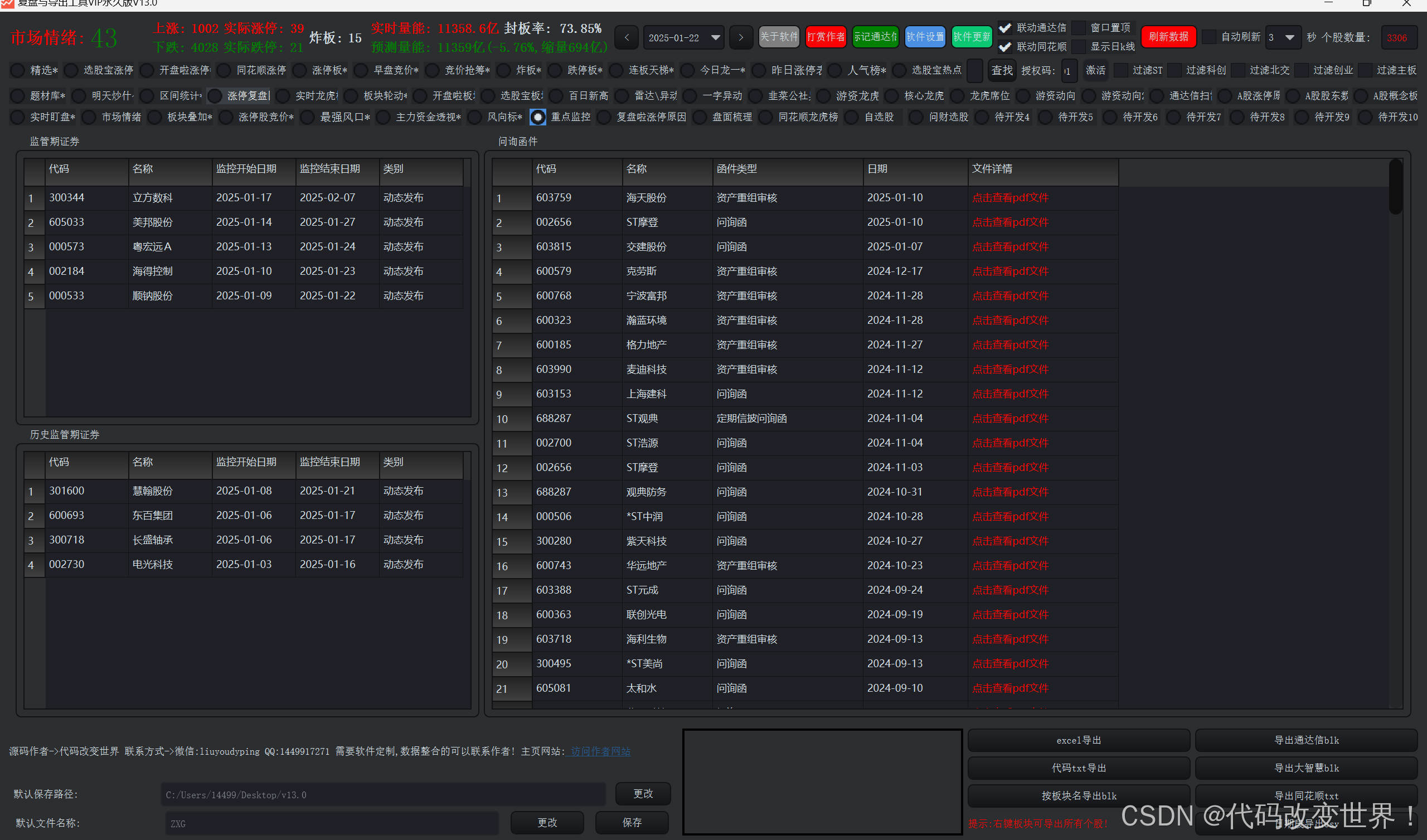Click the 默认文件名称 input field
The width and height of the screenshot is (1427, 840).
[x=331, y=823]
